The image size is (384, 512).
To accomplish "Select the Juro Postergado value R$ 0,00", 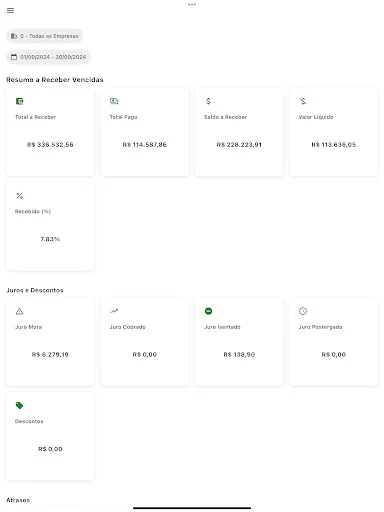I will pos(334,355).
